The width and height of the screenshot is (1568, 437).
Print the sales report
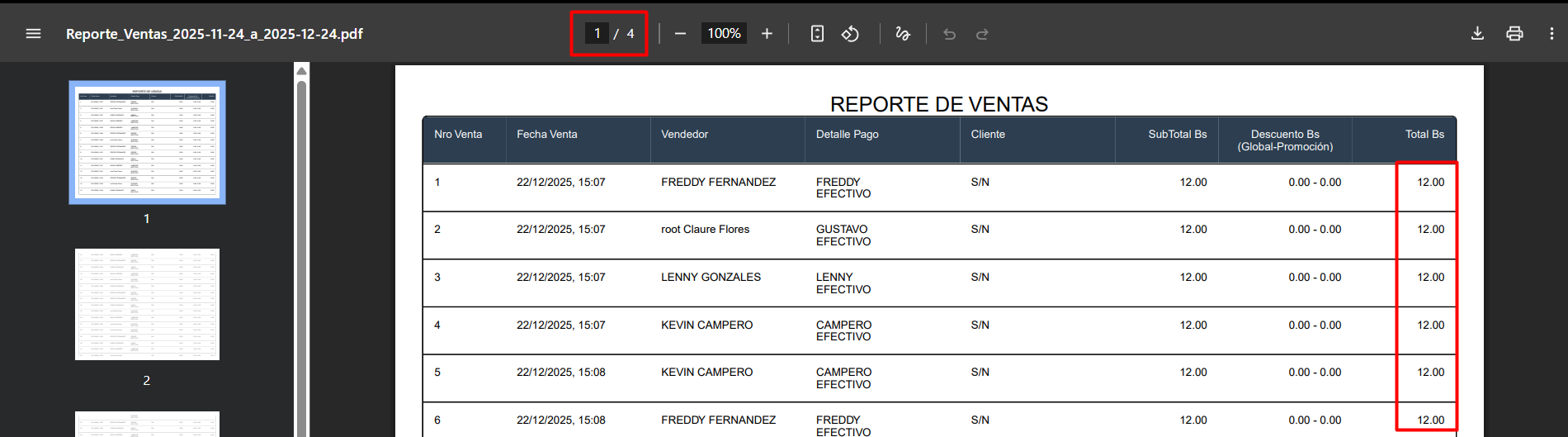point(1514,34)
